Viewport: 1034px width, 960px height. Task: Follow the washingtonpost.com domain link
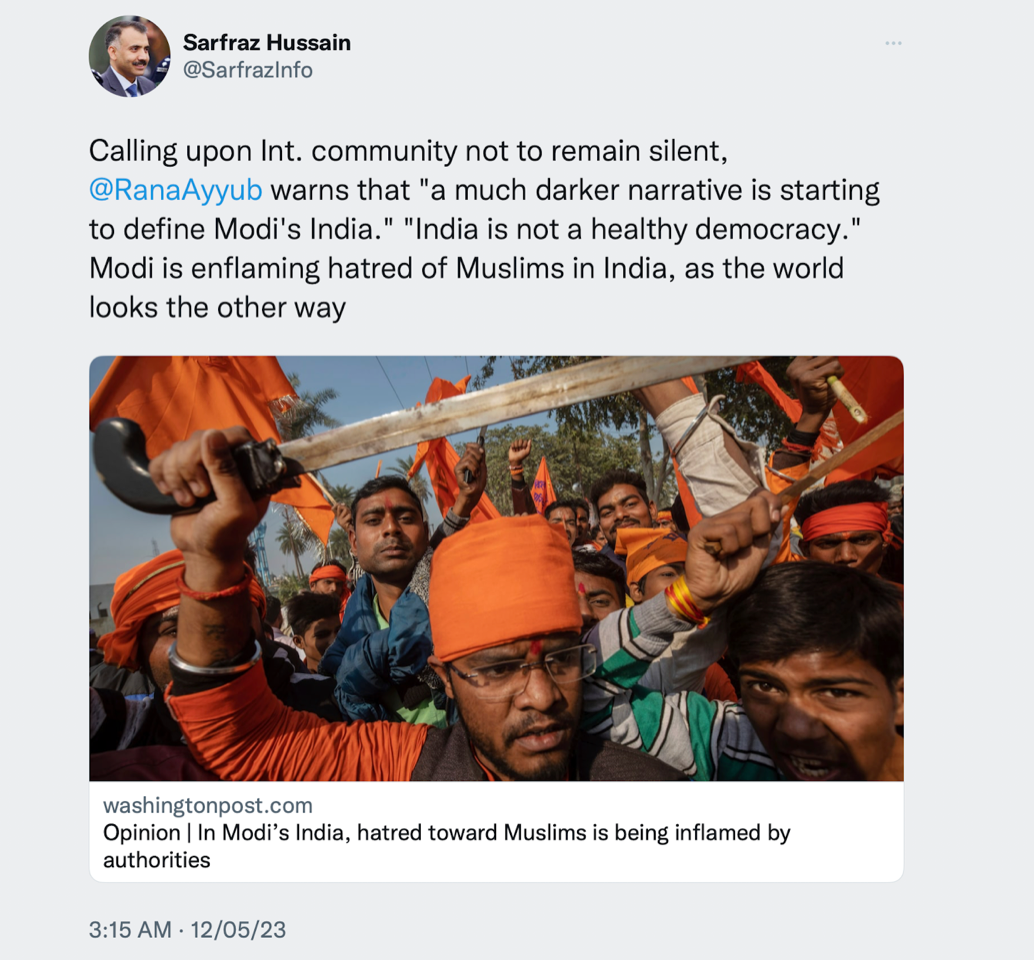[x=208, y=805]
